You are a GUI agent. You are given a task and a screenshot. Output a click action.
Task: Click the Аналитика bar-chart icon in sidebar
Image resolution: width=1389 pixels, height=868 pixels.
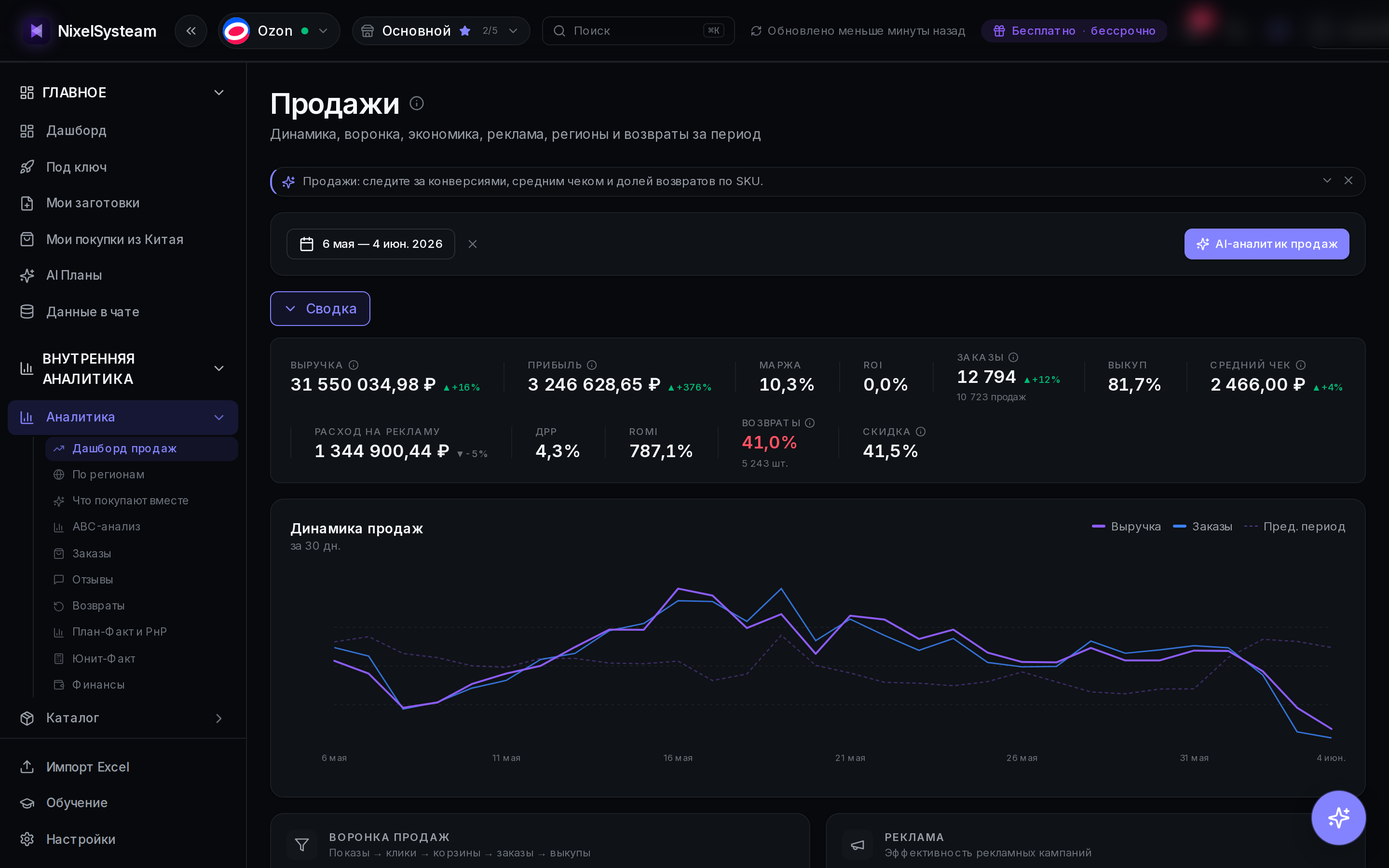pyautogui.click(x=27, y=417)
